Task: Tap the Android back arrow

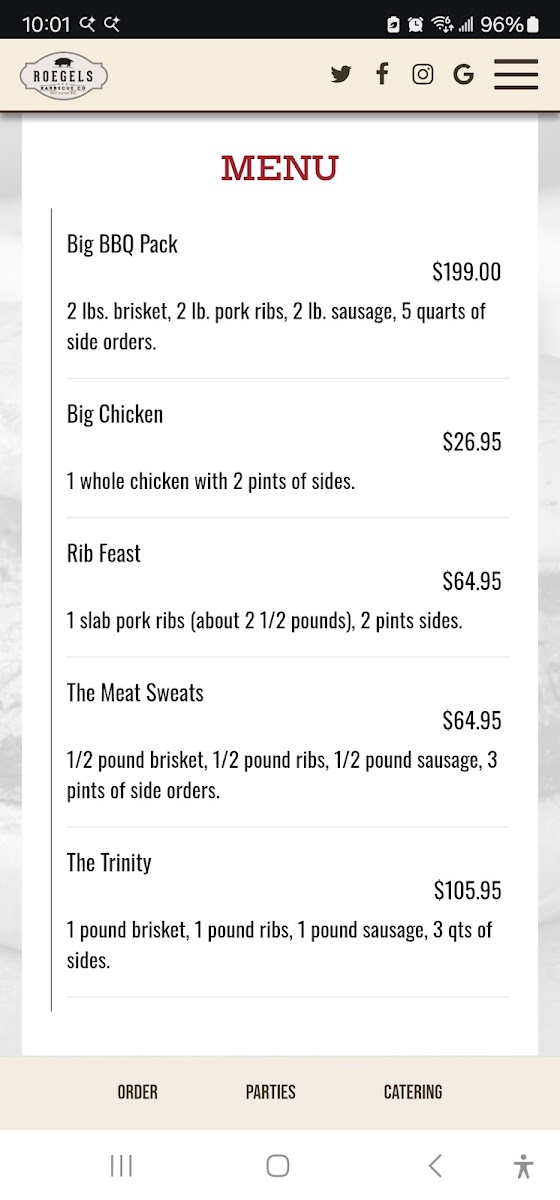Action: point(435,1166)
